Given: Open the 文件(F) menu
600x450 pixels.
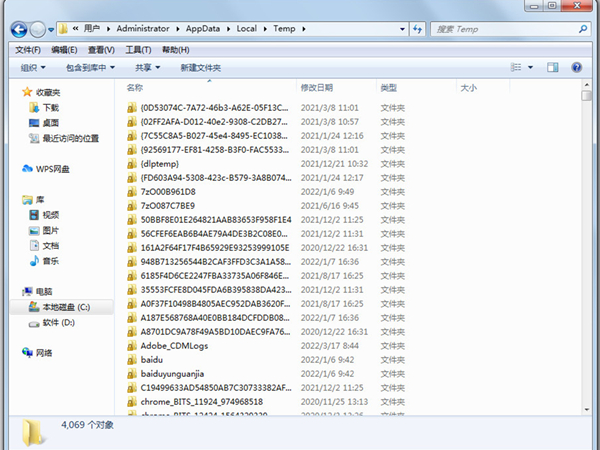Looking at the screenshot, I should [27, 49].
